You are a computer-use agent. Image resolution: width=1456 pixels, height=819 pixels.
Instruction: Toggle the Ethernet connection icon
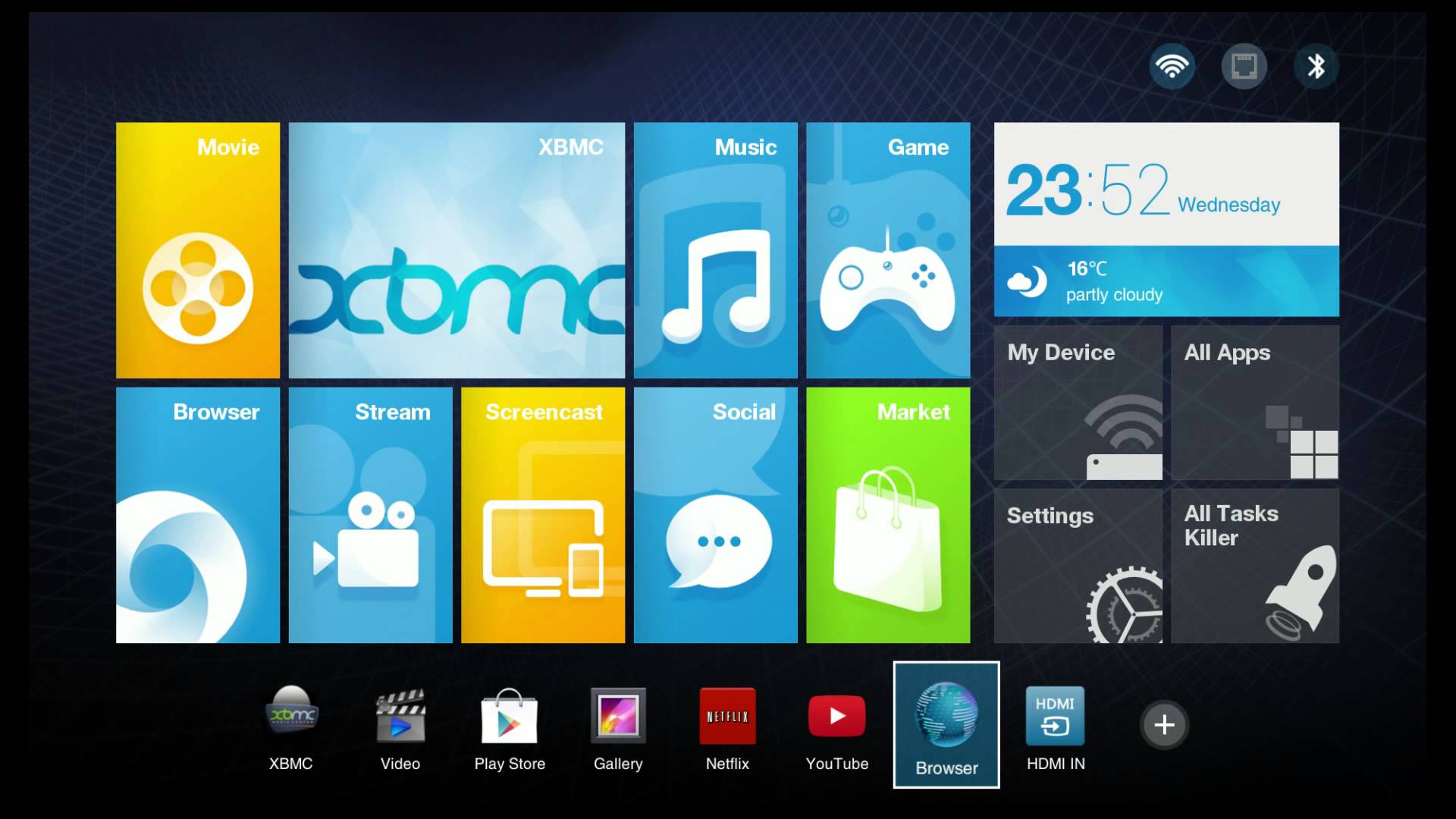point(1244,67)
